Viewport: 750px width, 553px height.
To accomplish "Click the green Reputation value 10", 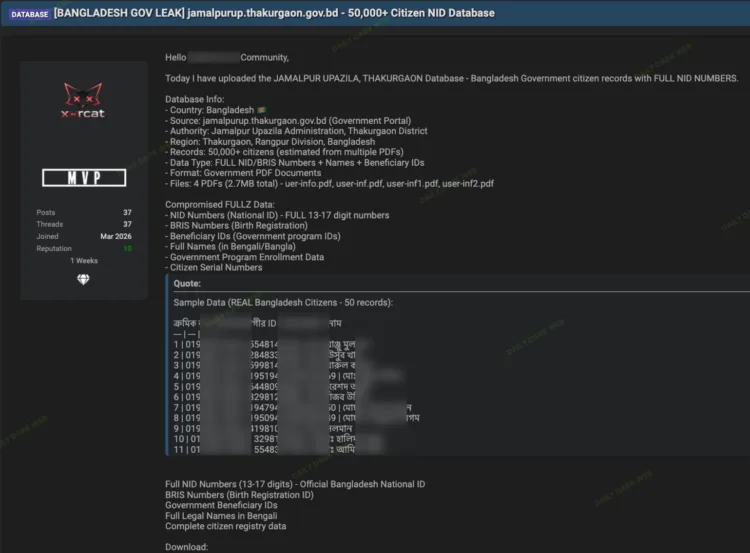I will point(127,249).
